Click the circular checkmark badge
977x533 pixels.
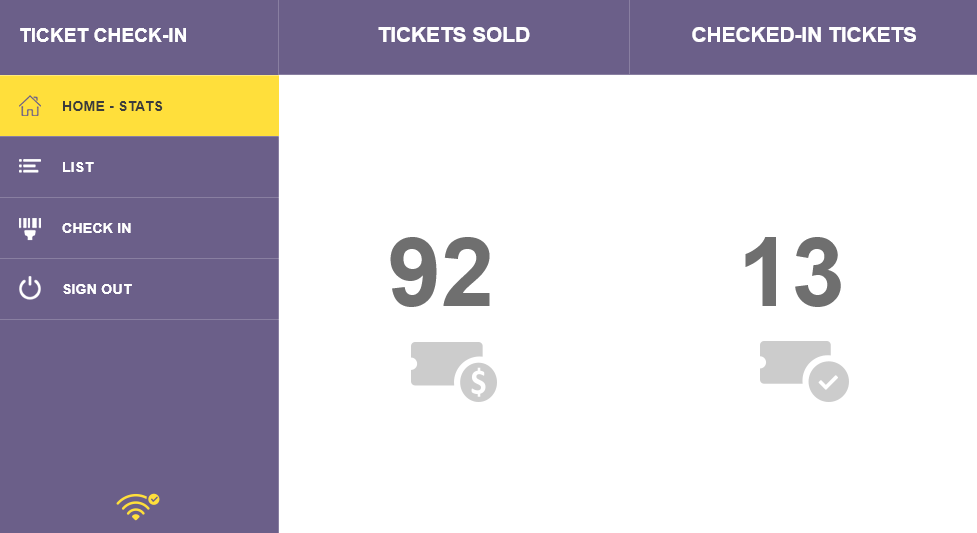(x=829, y=382)
